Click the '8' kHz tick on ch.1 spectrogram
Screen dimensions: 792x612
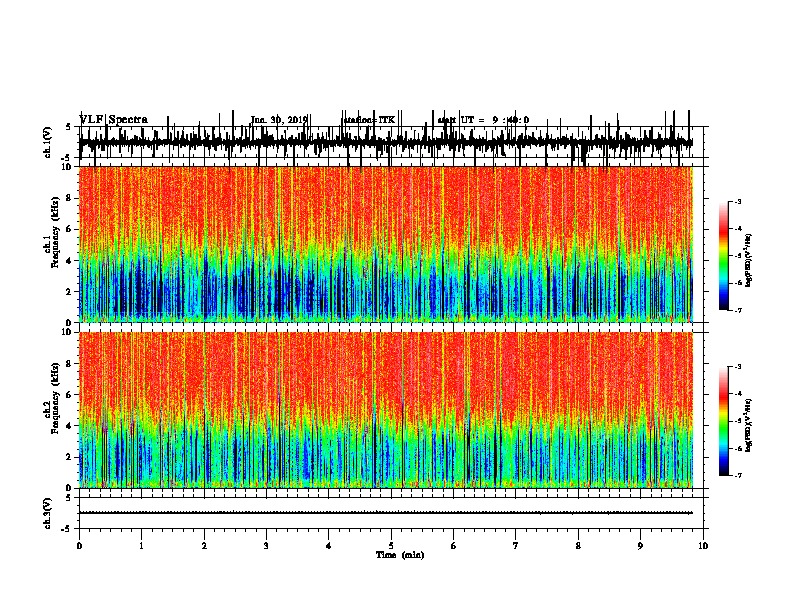pyautogui.click(x=70, y=198)
